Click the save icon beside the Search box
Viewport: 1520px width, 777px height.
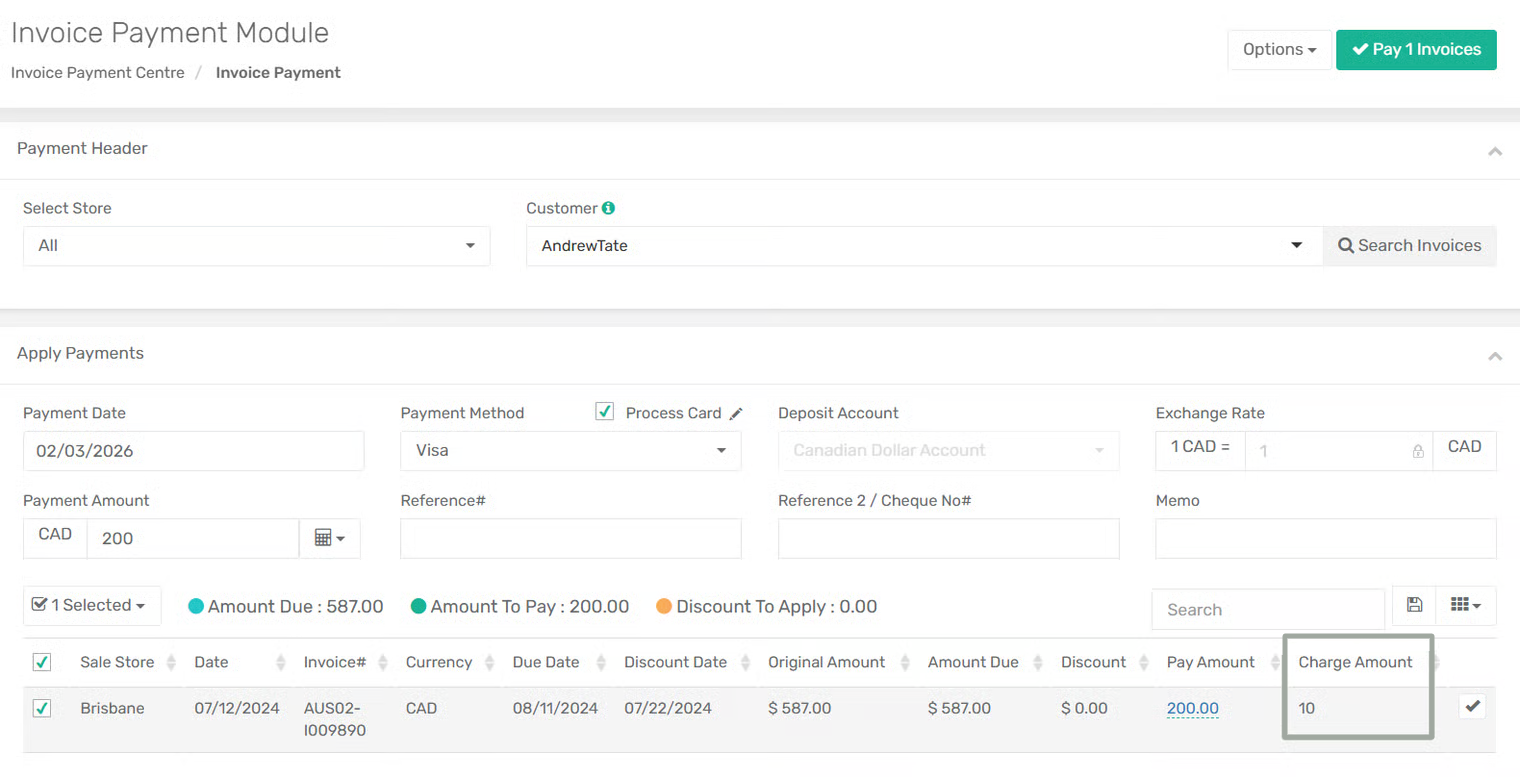pos(1414,605)
